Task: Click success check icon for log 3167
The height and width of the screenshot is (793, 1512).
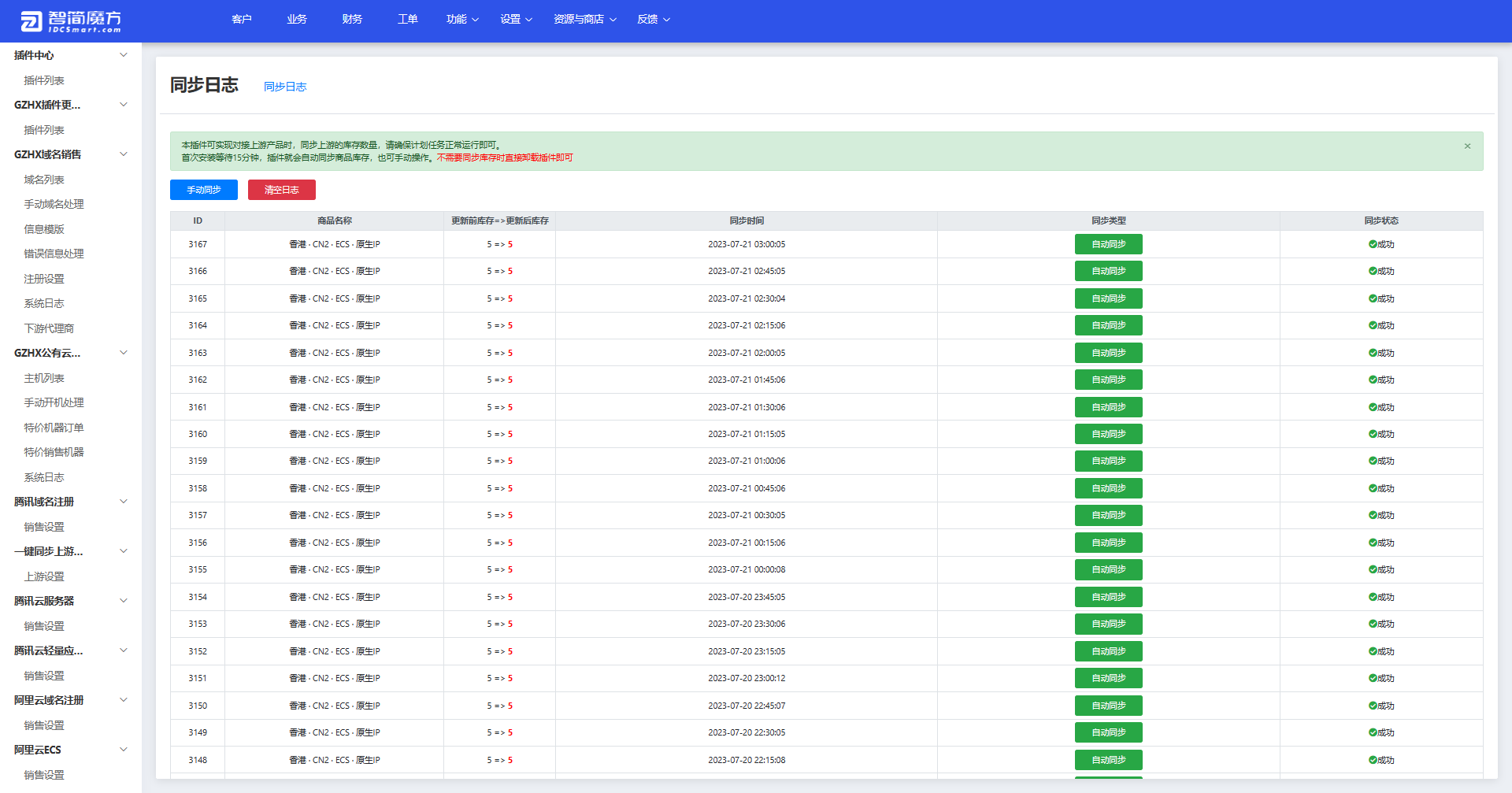Action: (1373, 244)
